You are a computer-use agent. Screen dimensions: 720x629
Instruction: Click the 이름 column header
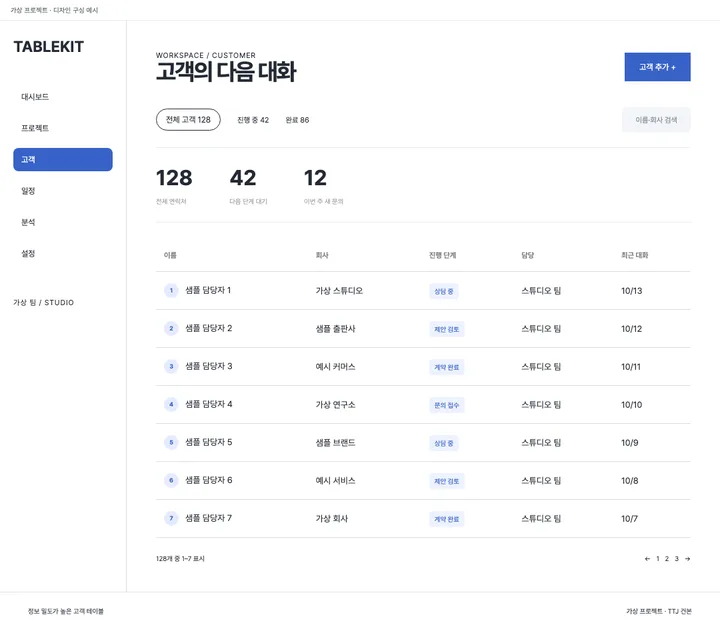tap(170, 255)
